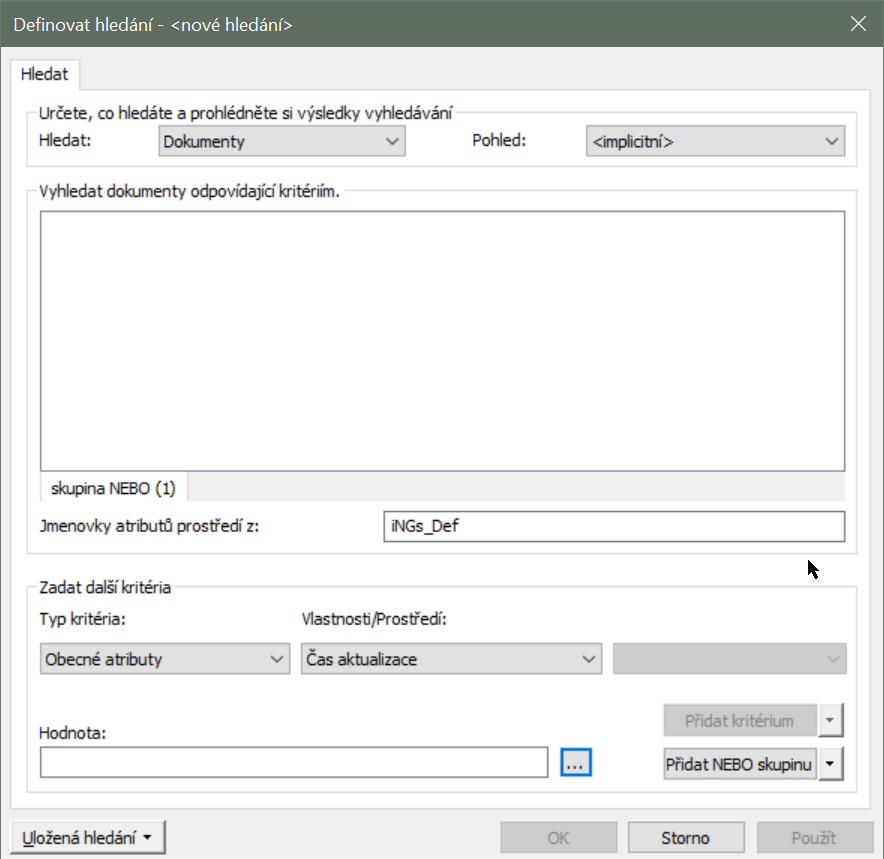The width and height of the screenshot is (884, 859).
Task: Open the Čas aktualizace property dropdown
Action: pyautogui.click(x=452, y=660)
